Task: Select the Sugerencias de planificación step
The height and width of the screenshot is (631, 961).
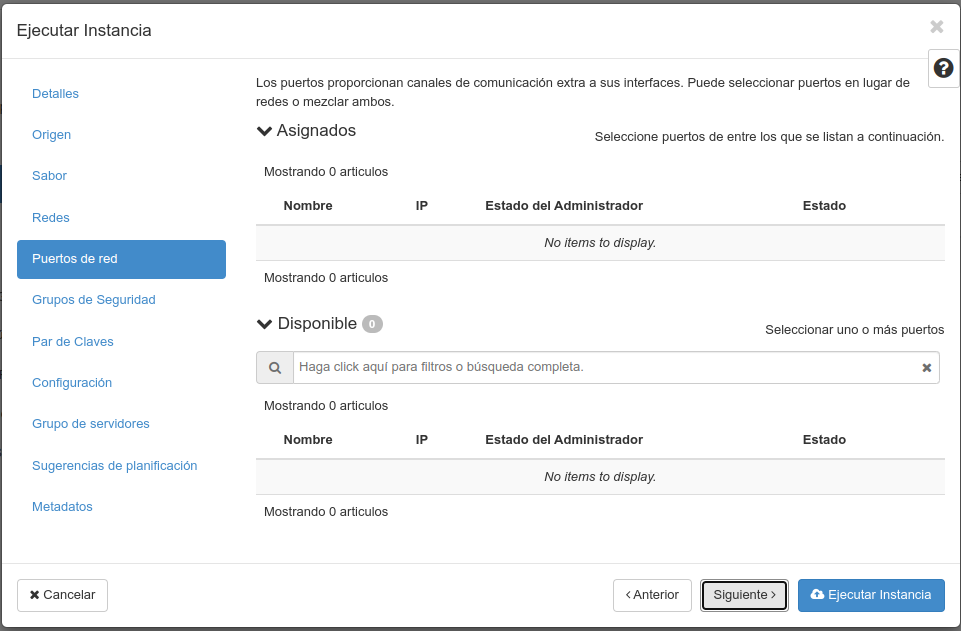Action: coord(115,465)
